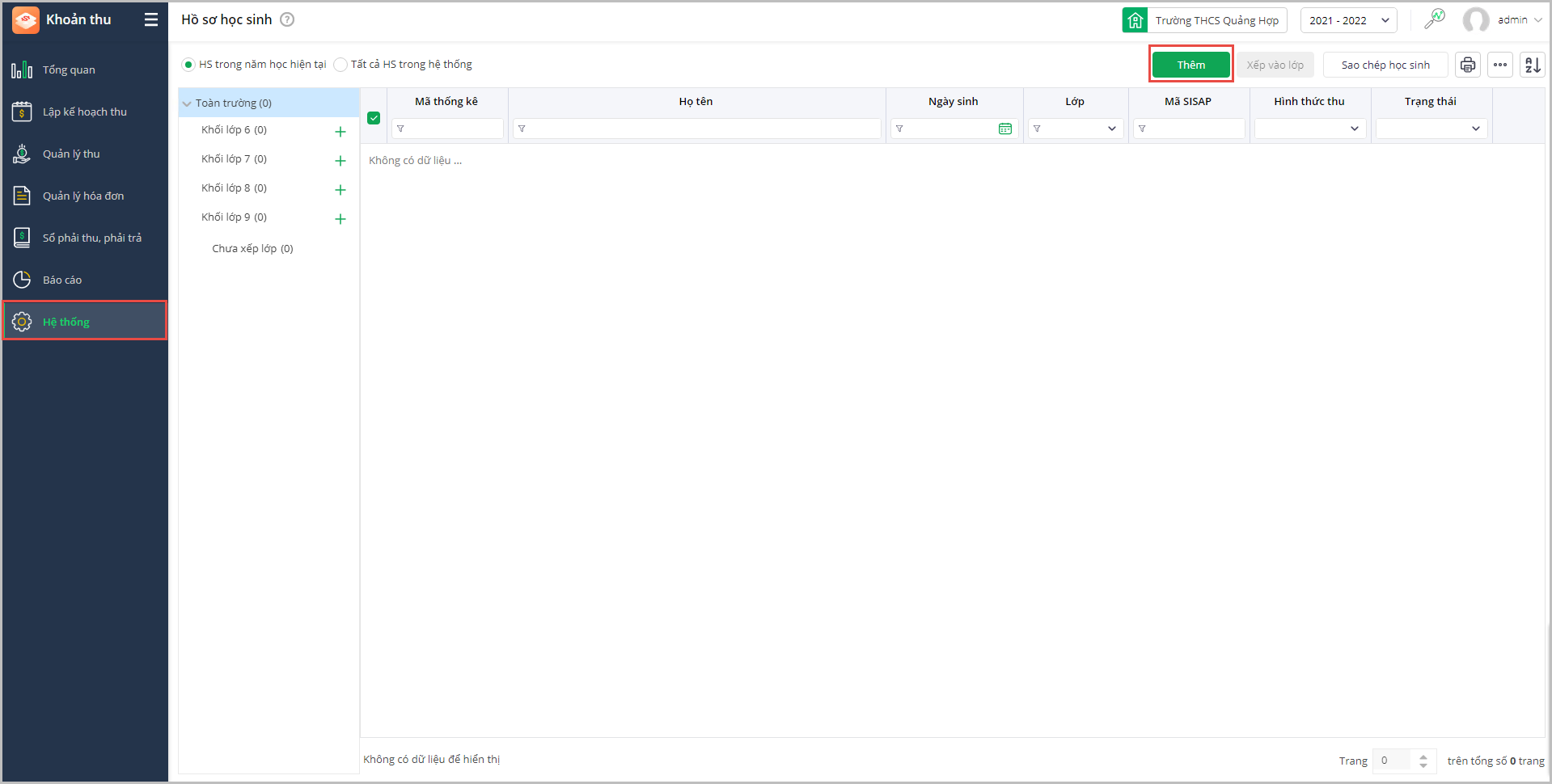The width and height of the screenshot is (1552, 784).
Task: Click the filter icon in Ngày sinh column
Action: point(899,129)
